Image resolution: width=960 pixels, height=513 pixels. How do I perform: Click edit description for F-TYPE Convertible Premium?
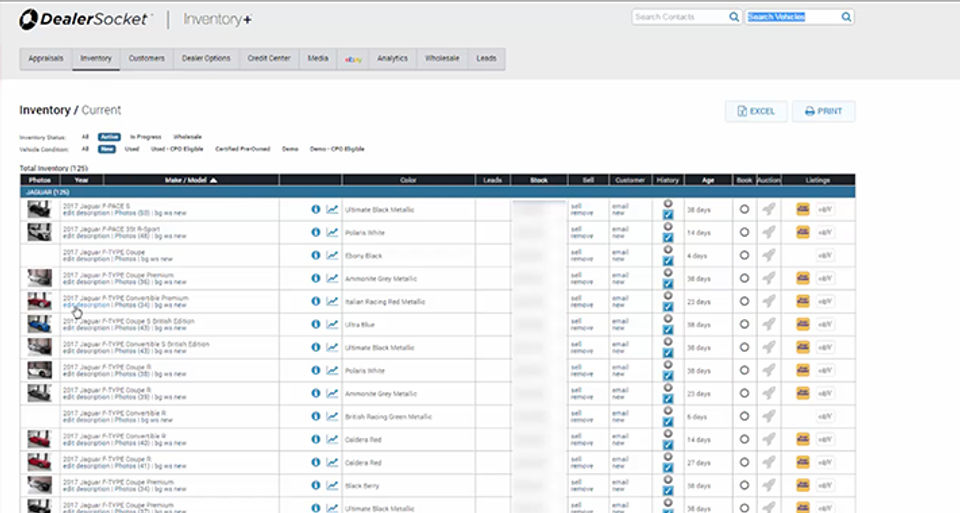[x=86, y=305]
